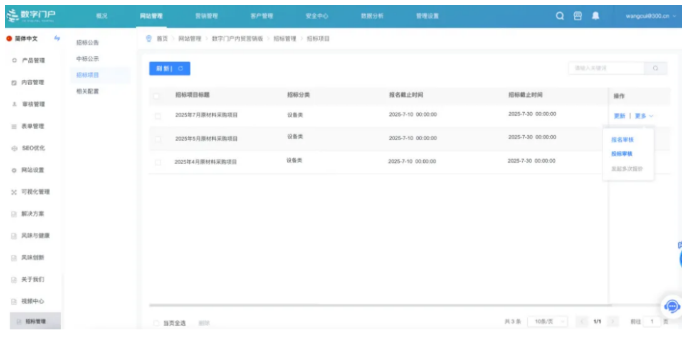685x364 pixels.
Task: Click the search icon in the top bar
Action: point(560,16)
